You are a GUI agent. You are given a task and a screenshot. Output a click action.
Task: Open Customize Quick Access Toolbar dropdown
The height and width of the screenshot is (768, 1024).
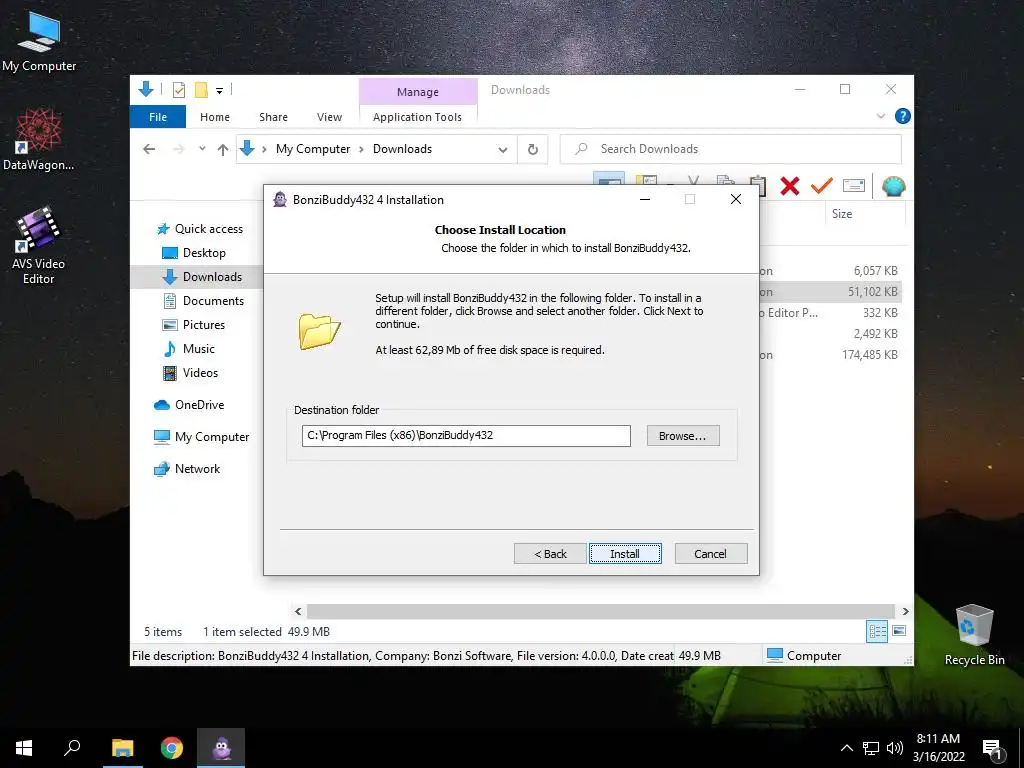[219, 91]
